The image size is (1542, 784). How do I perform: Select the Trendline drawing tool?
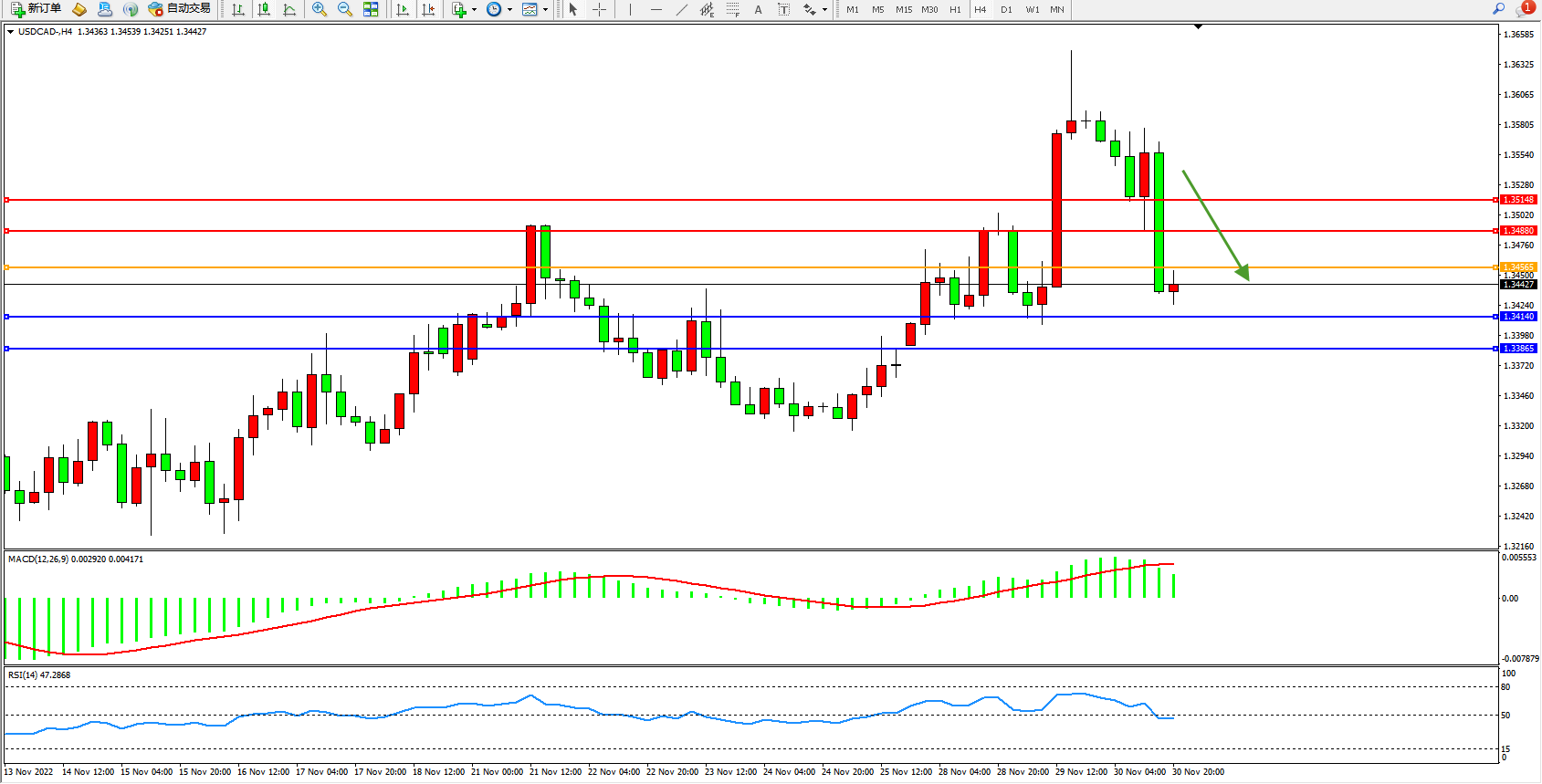pos(681,9)
